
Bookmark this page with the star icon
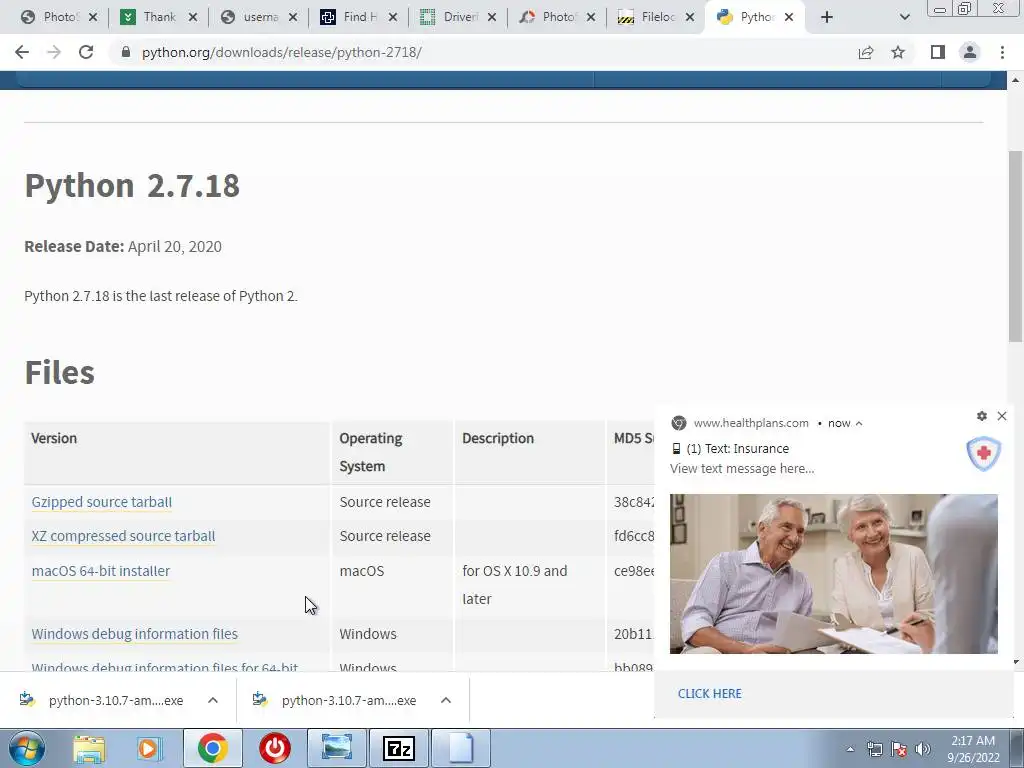898,52
